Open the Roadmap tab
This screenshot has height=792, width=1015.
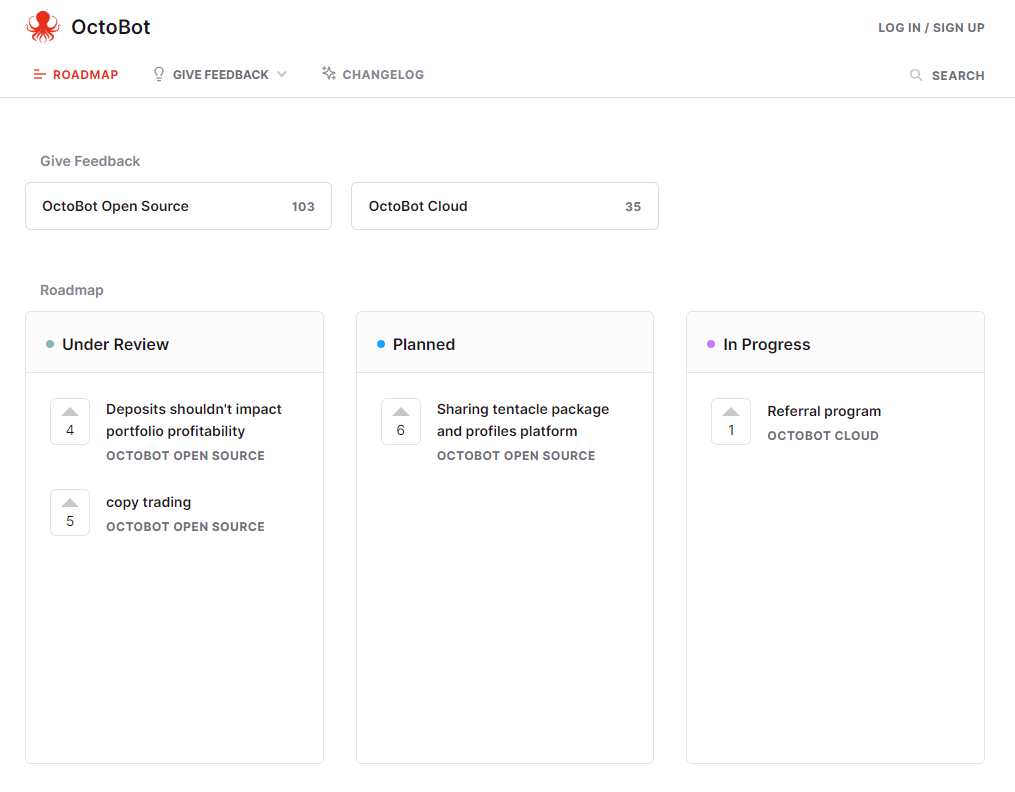(76, 74)
